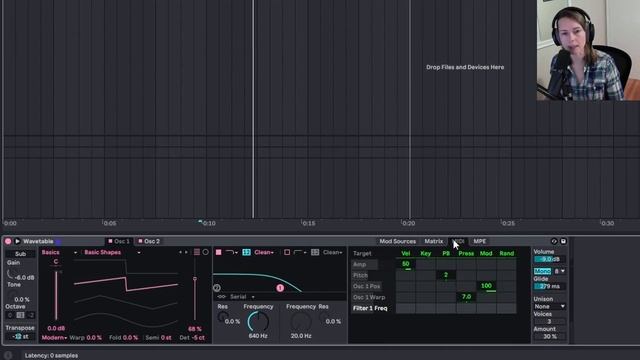The image size is (640, 360).
Task: Switch to the Osc 1 tab
Action: pos(119,241)
